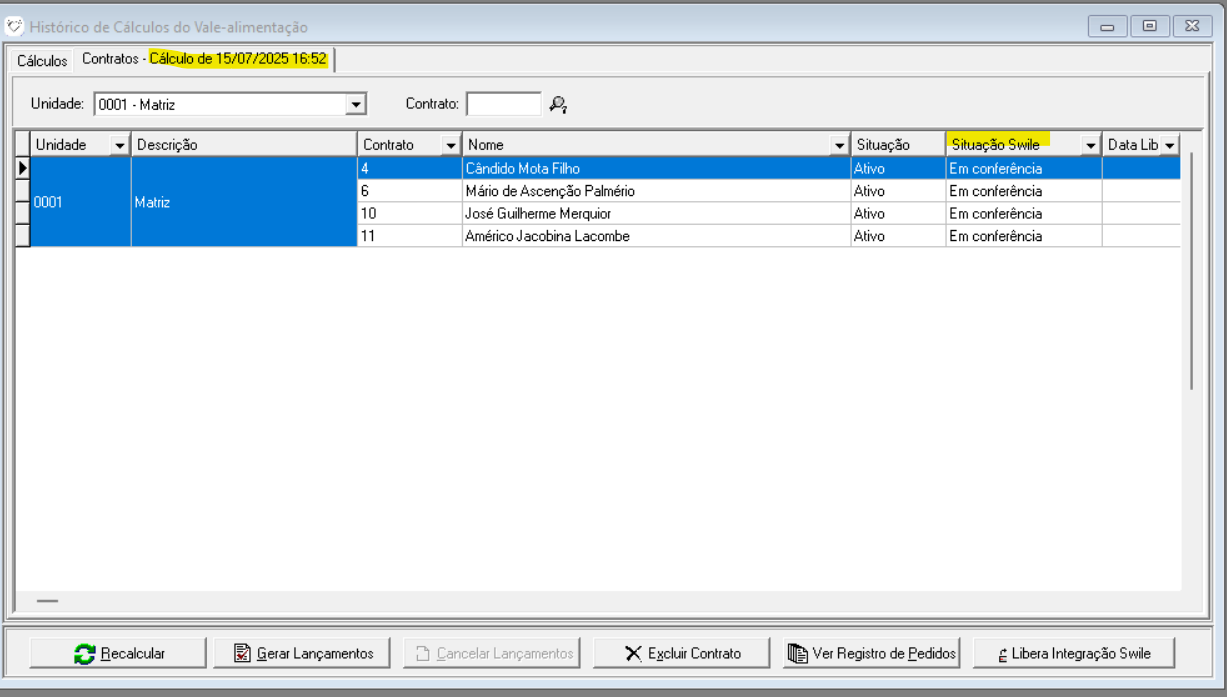Expand the Contrato column filter arrow
The image size is (1227, 697).
[x=451, y=146]
